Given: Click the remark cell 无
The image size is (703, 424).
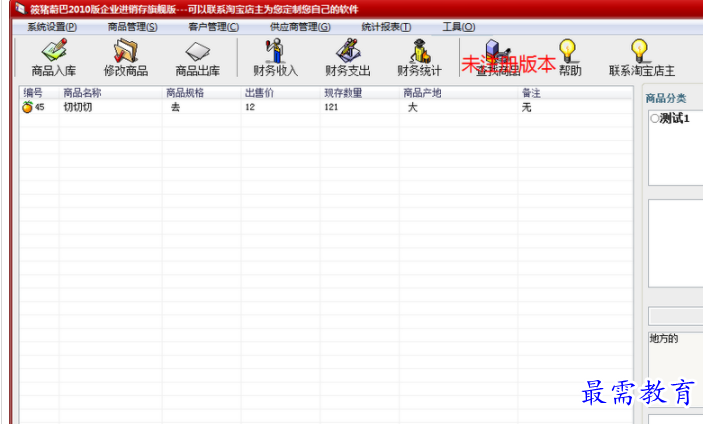Looking at the screenshot, I should click(x=526, y=107).
